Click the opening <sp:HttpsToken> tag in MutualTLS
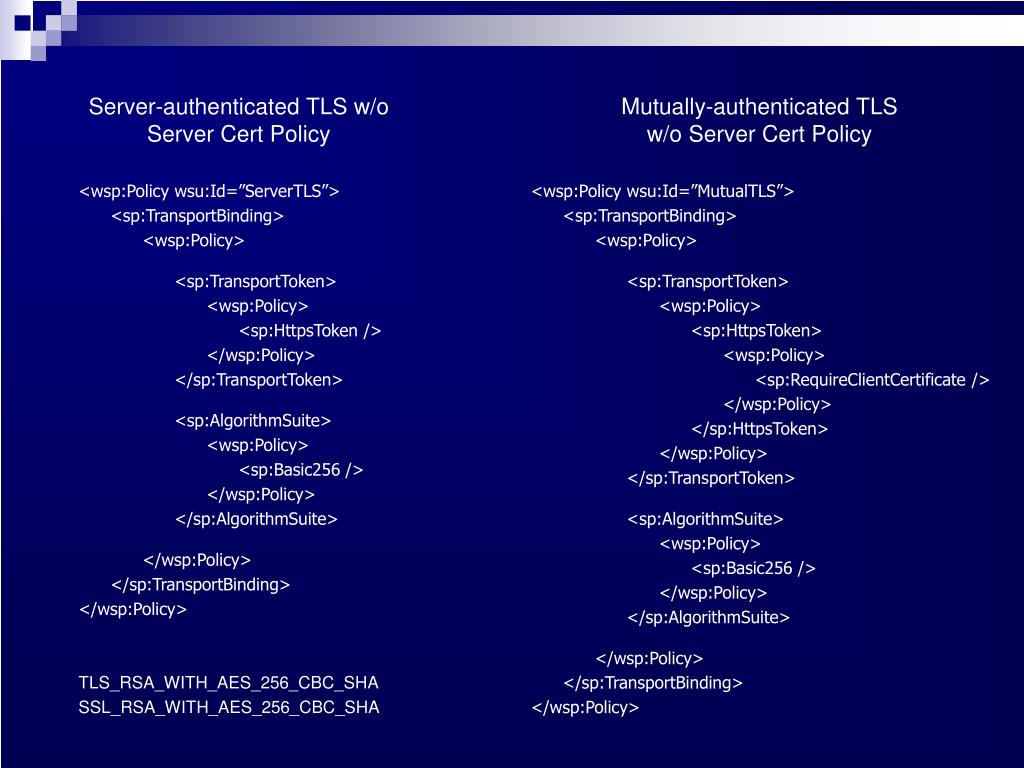The width and height of the screenshot is (1024, 768). point(756,331)
